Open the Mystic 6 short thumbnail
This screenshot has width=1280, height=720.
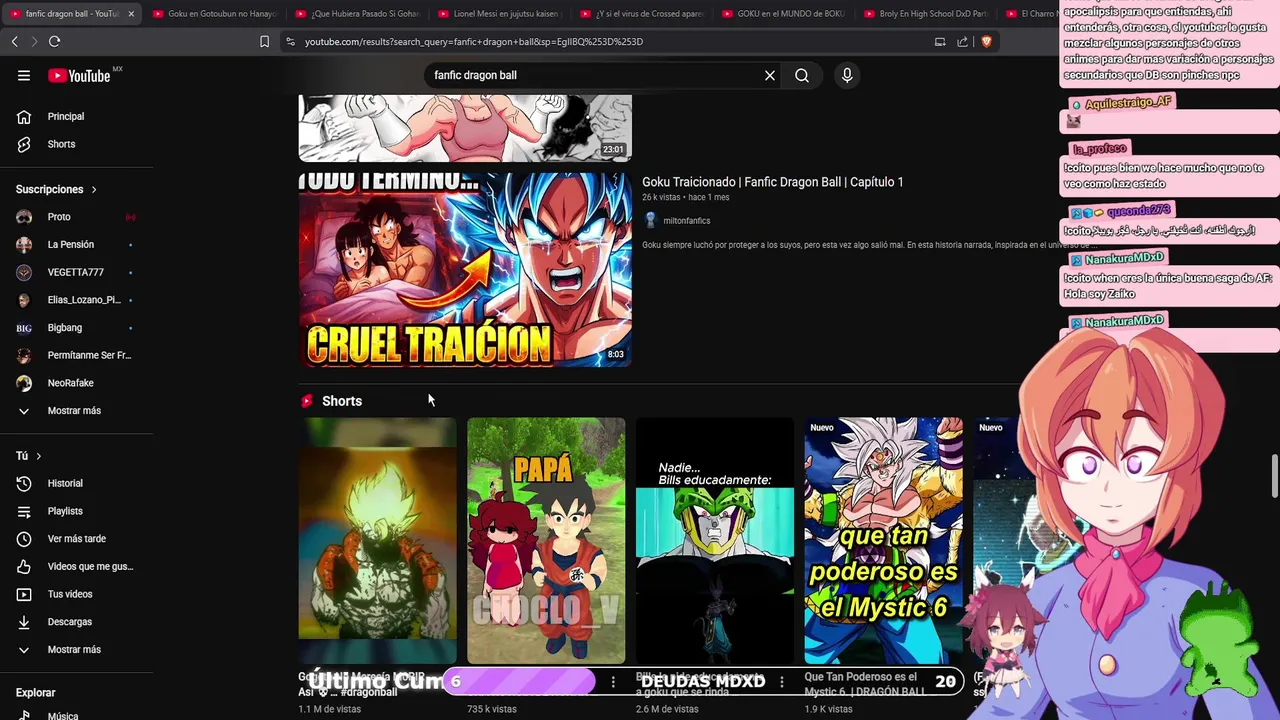pyautogui.click(x=884, y=541)
